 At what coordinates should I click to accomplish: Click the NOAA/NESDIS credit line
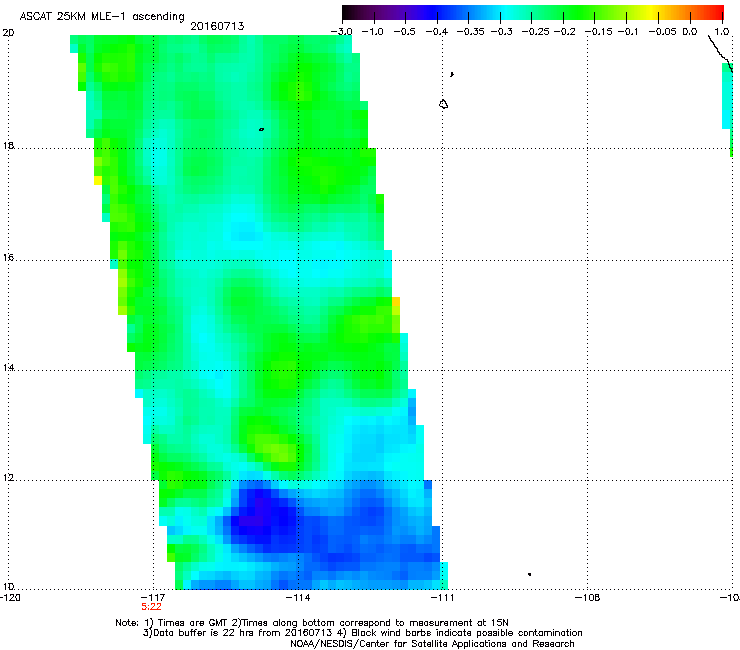tap(432, 644)
